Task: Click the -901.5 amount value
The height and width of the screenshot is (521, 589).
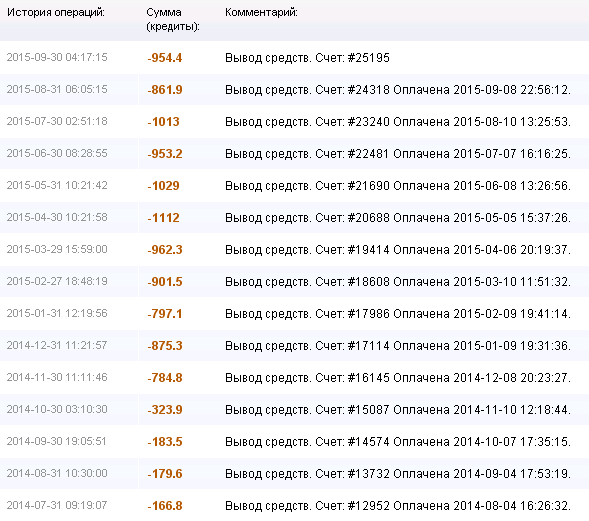Action: pos(165,281)
